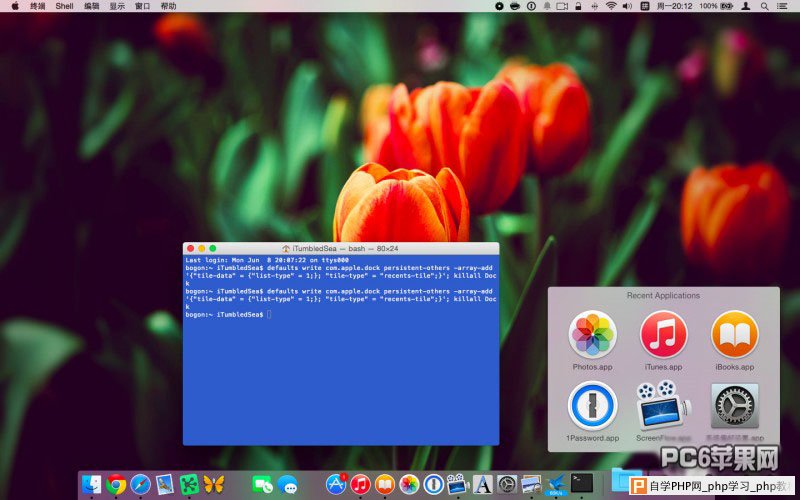Image resolution: width=800 pixels, height=500 pixels.
Task: Open the 帮助 menu
Action: 168,6
